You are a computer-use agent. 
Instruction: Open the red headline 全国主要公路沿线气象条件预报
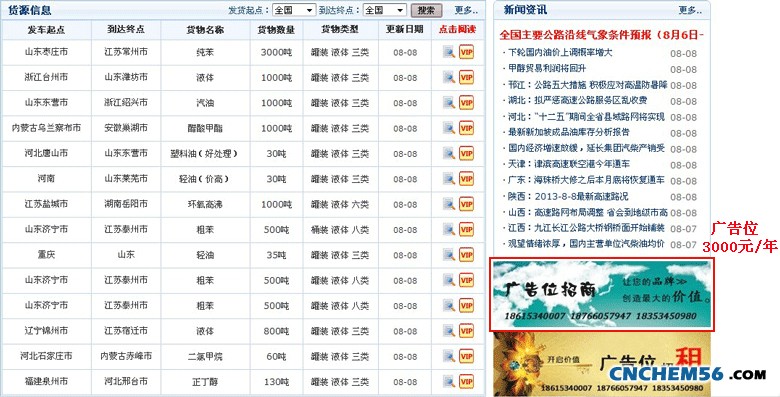tap(601, 35)
